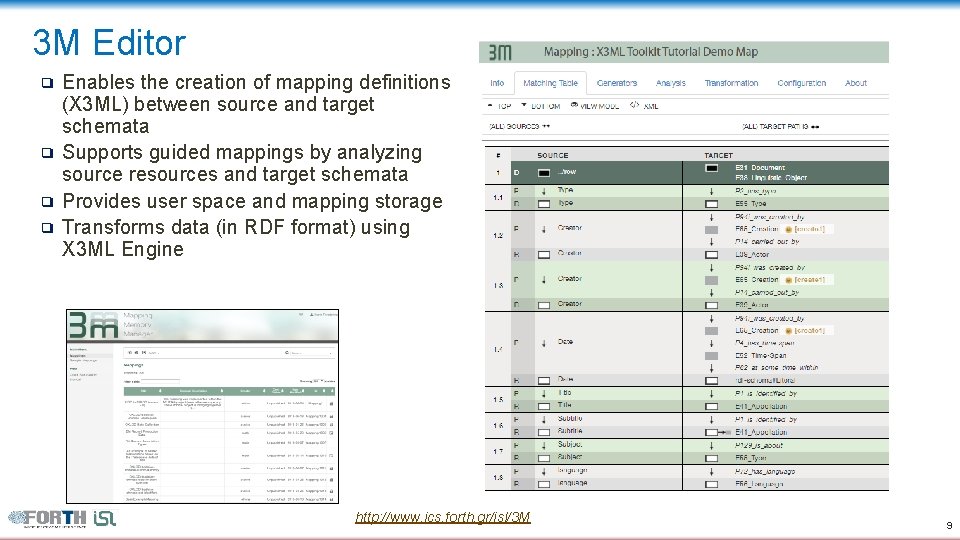Click the 3M logo in Mapping Memory Manager
This screenshot has height=540, width=960.
click(92, 326)
